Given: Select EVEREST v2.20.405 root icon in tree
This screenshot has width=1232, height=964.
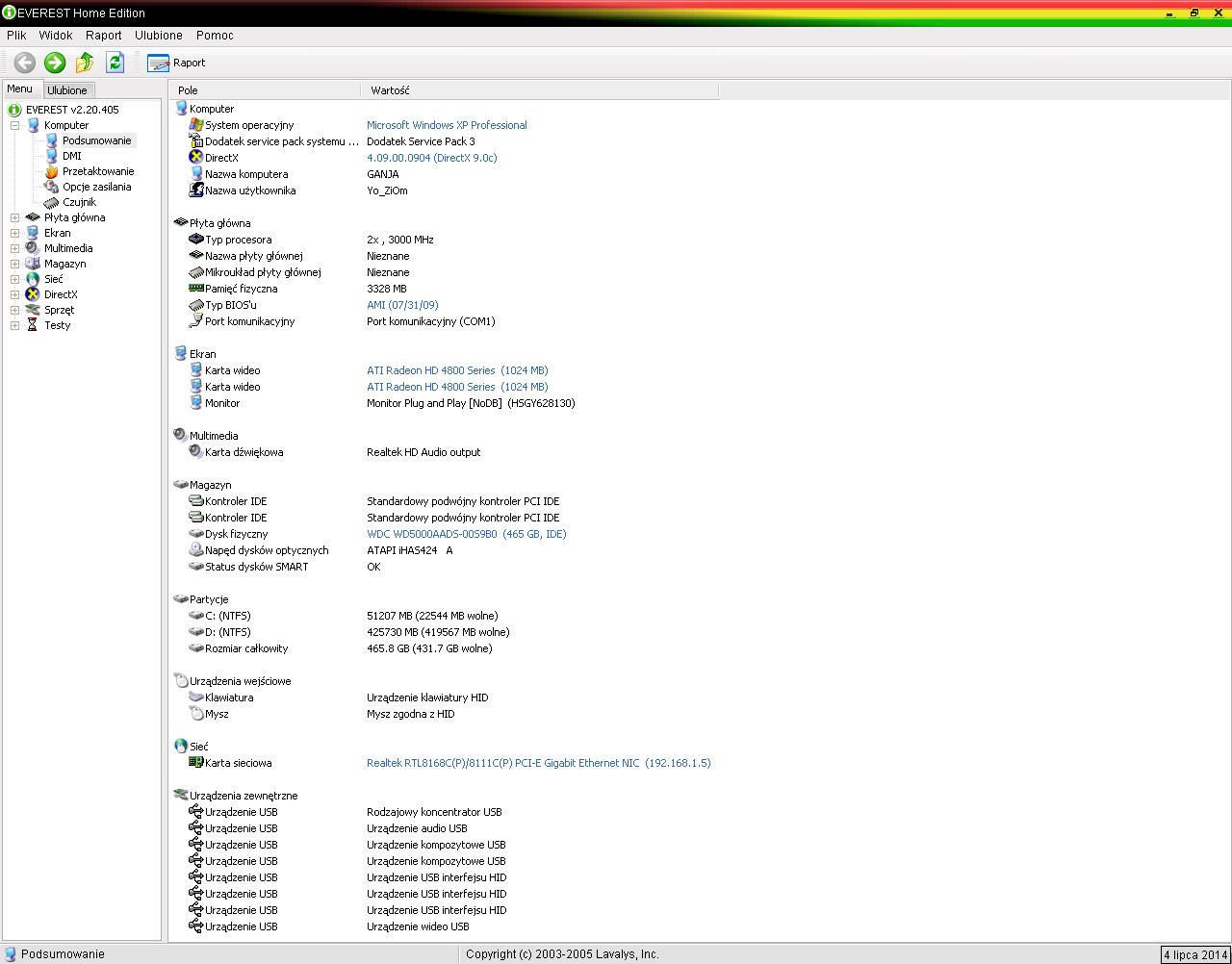Looking at the screenshot, I should (x=14, y=110).
